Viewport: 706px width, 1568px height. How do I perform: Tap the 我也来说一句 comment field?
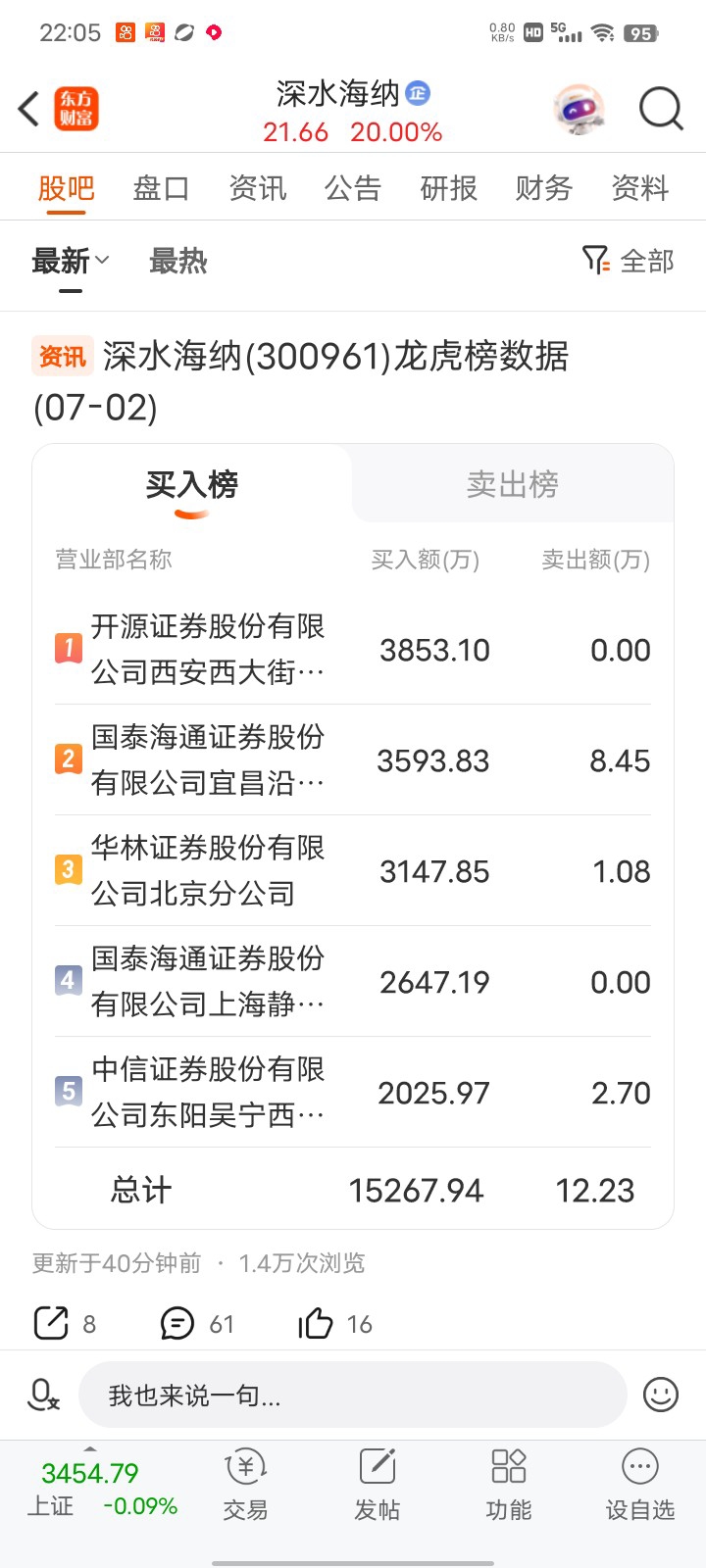pyautogui.click(x=353, y=1395)
